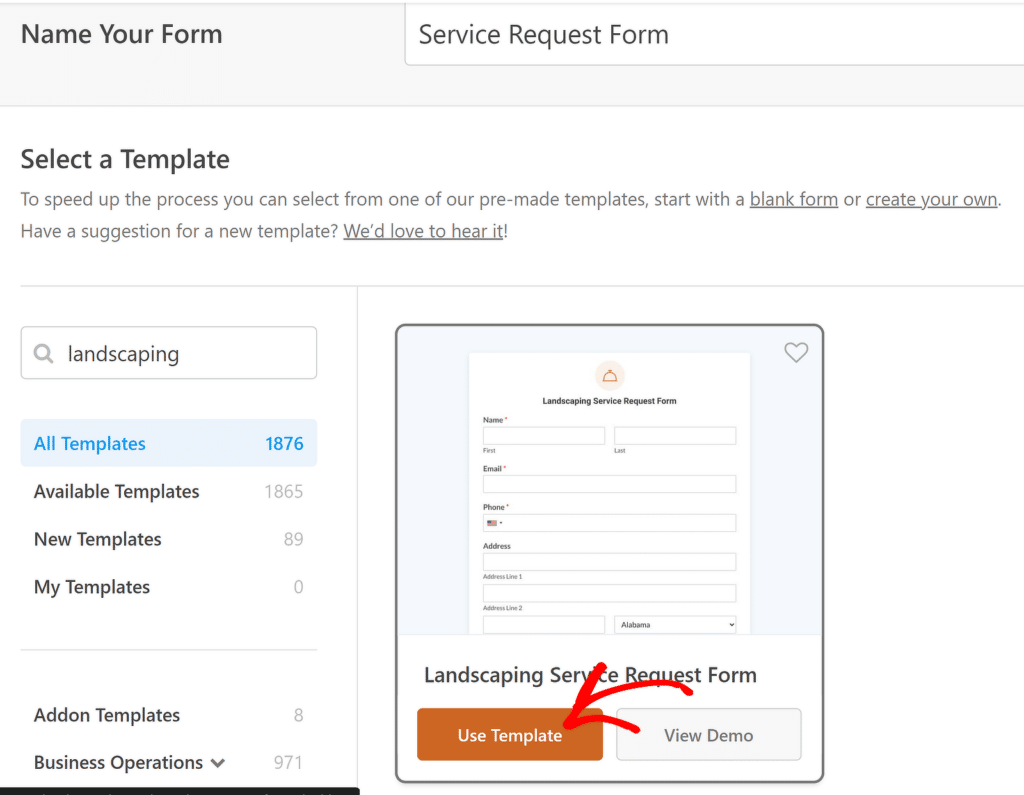The height and width of the screenshot is (795, 1024).
Task: Click the Select a Template heading
Action: [125, 159]
